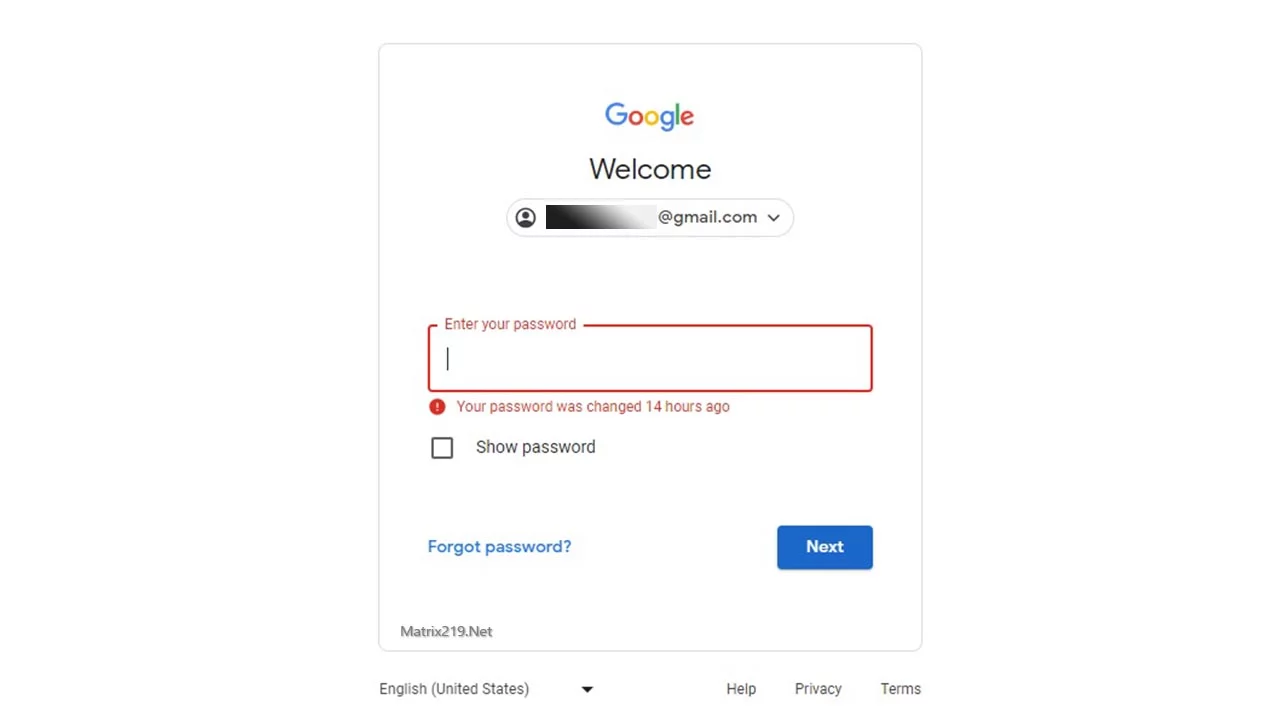Enable the Show password checkbox
This screenshot has height=720, width=1280.
442,448
